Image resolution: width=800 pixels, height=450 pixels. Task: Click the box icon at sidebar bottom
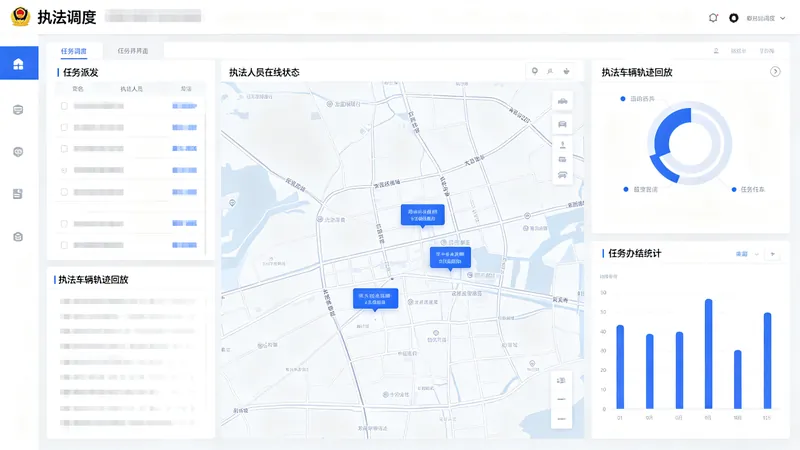pos(18,237)
